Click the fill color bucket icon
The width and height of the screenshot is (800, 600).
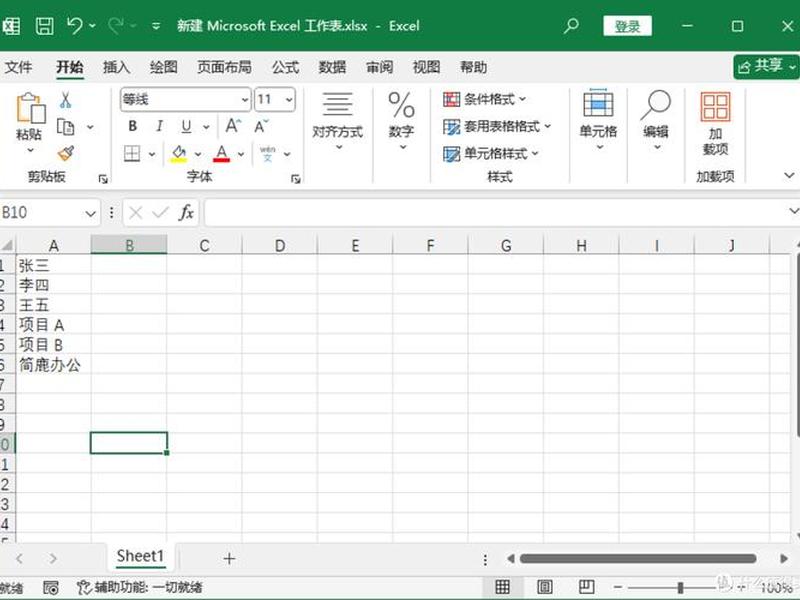click(179, 154)
